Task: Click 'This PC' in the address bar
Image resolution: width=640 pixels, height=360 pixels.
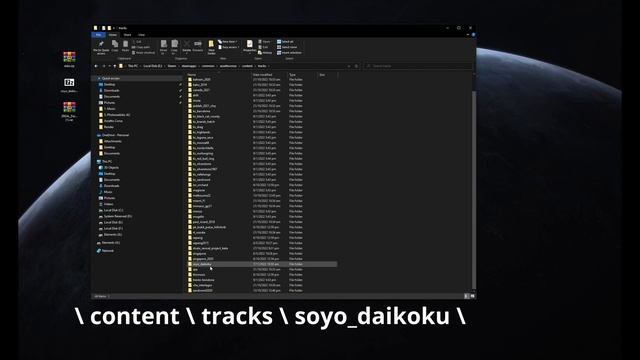Action: (x=133, y=66)
